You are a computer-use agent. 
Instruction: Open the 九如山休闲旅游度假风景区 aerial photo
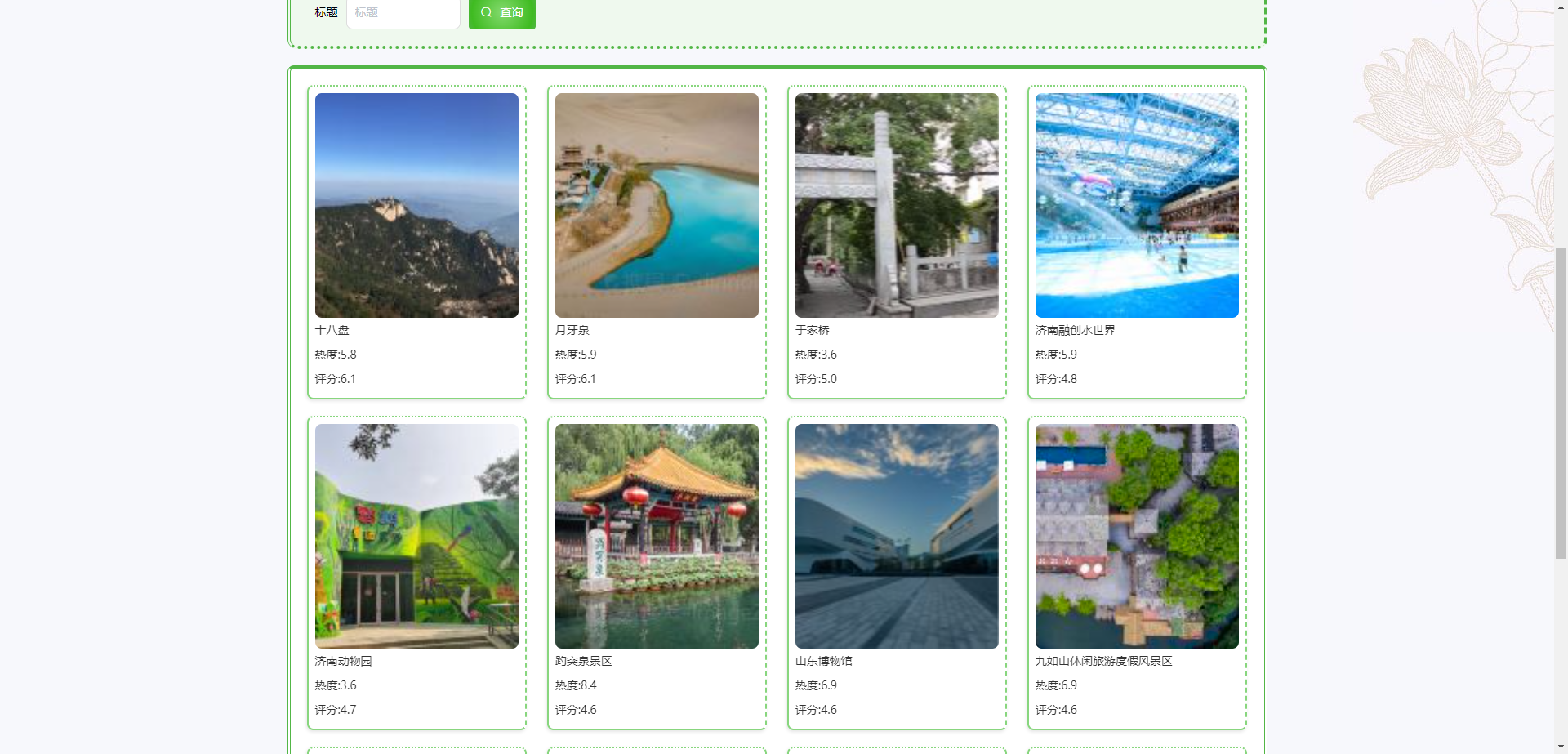pos(1137,536)
